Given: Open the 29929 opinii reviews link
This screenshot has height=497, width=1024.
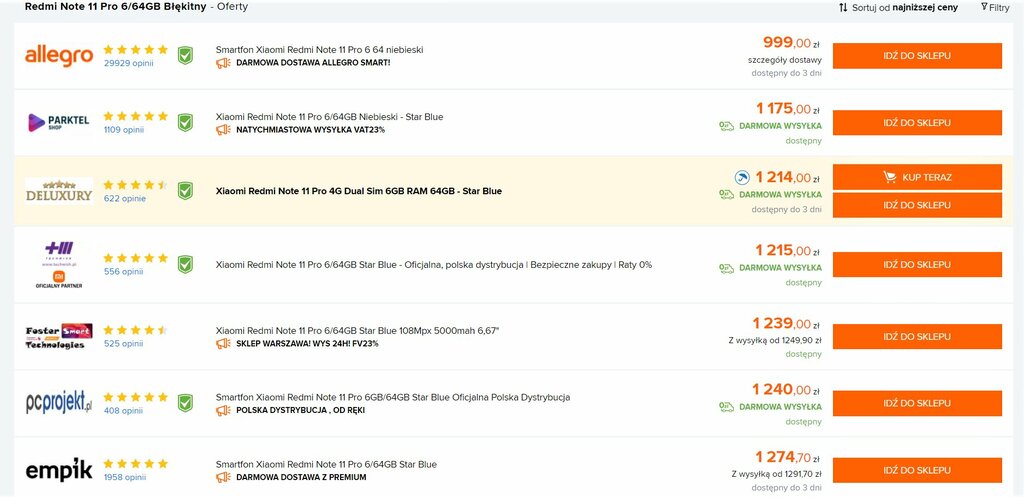Looking at the screenshot, I should pyautogui.click(x=129, y=63).
